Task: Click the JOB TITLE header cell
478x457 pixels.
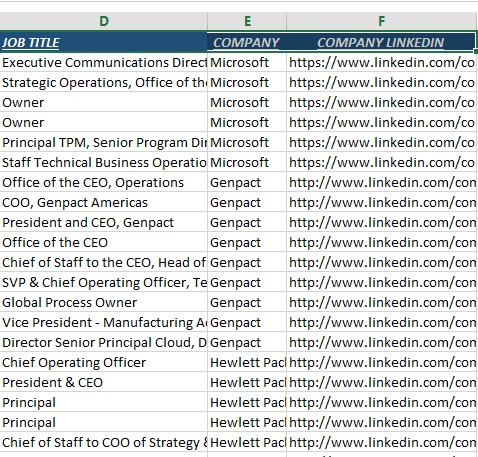Action: pyautogui.click(x=103, y=42)
